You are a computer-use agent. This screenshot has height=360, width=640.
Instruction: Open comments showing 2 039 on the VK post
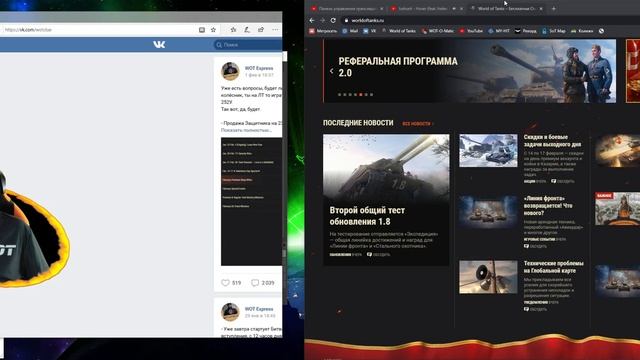pyautogui.click(x=262, y=282)
